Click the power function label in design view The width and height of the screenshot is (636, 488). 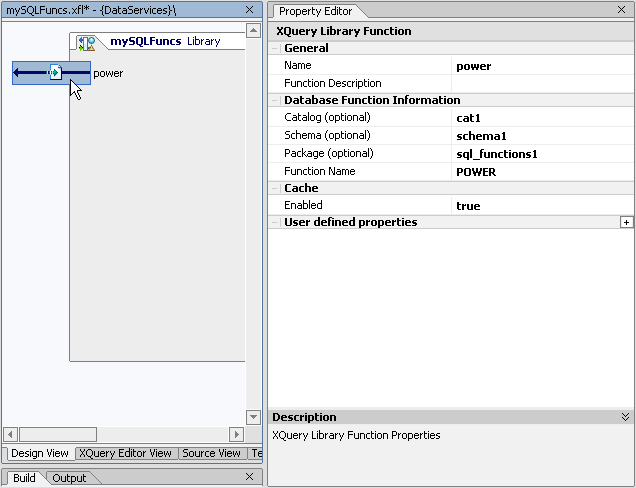(108, 73)
